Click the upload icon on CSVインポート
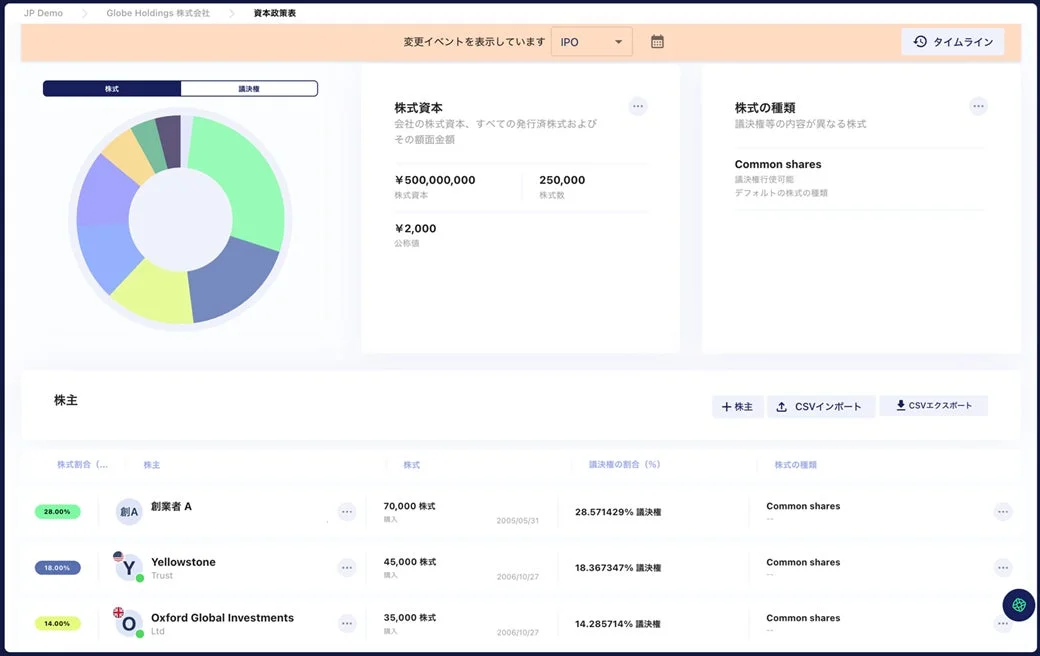The image size is (1040, 656). point(780,406)
